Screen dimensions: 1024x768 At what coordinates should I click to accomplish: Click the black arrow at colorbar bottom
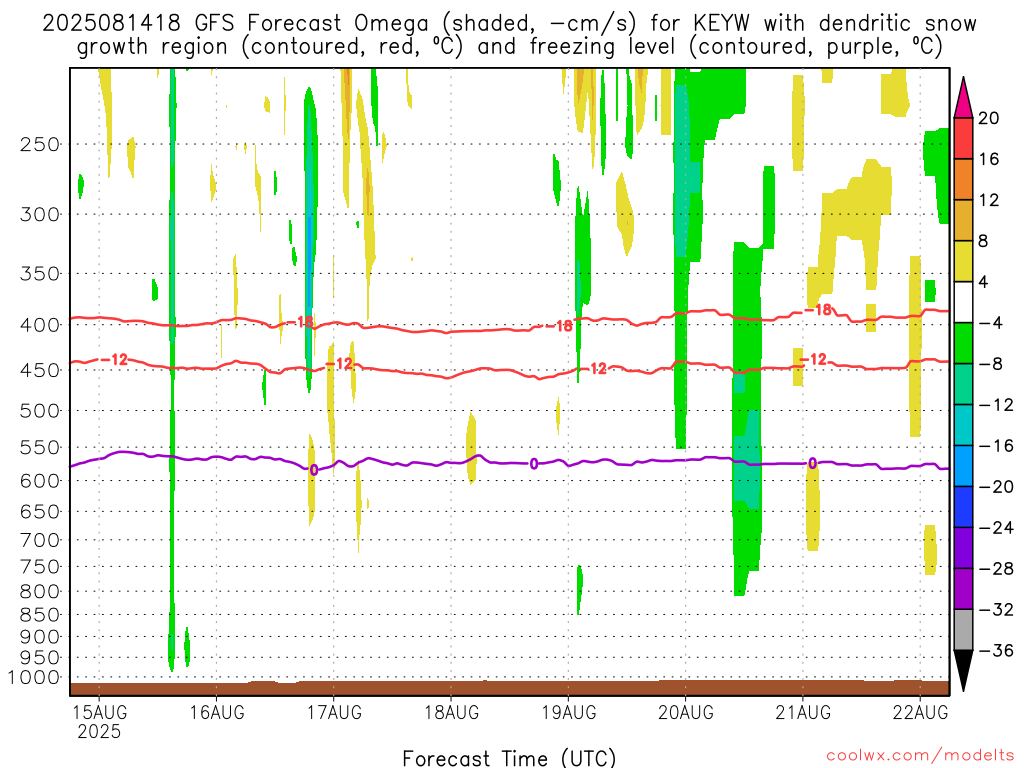pyautogui.click(x=963, y=671)
